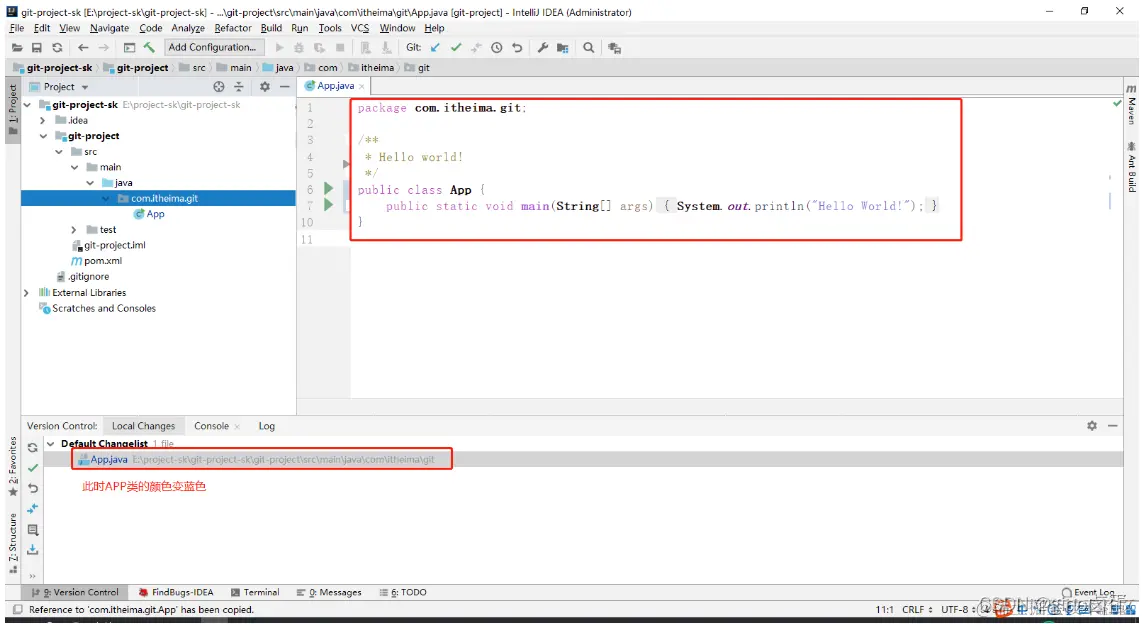
Task: Switch to the Version Control Log tab
Action: pyautogui.click(x=267, y=426)
